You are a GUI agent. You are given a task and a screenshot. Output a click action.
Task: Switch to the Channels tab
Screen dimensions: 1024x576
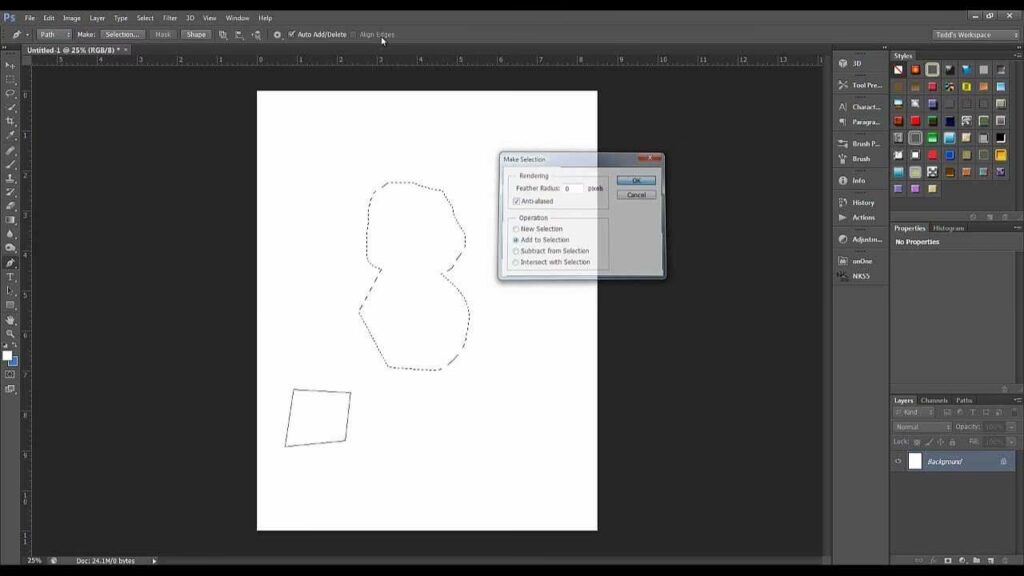point(934,400)
